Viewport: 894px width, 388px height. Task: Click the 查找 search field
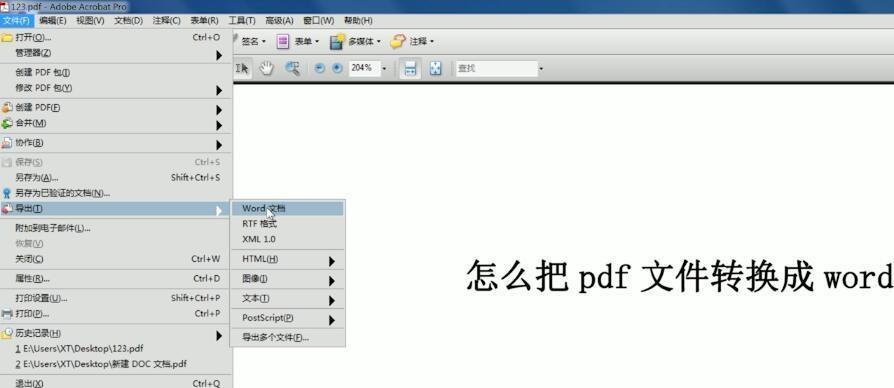coord(496,69)
